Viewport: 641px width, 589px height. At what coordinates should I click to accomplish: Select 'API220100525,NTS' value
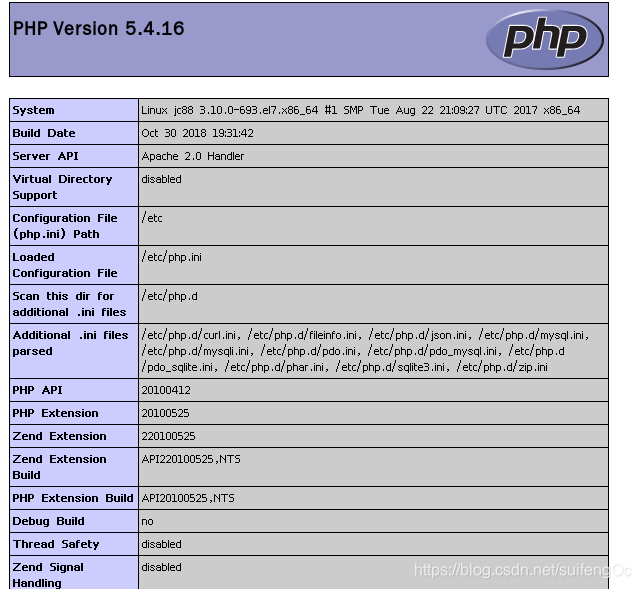[191, 459]
